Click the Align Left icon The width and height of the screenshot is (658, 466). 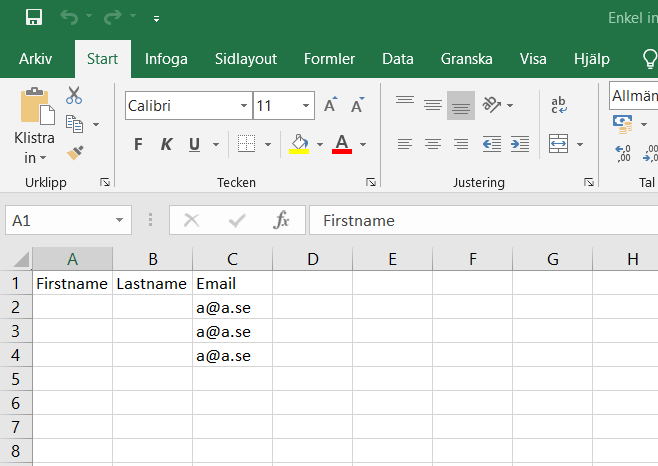(x=405, y=144)
